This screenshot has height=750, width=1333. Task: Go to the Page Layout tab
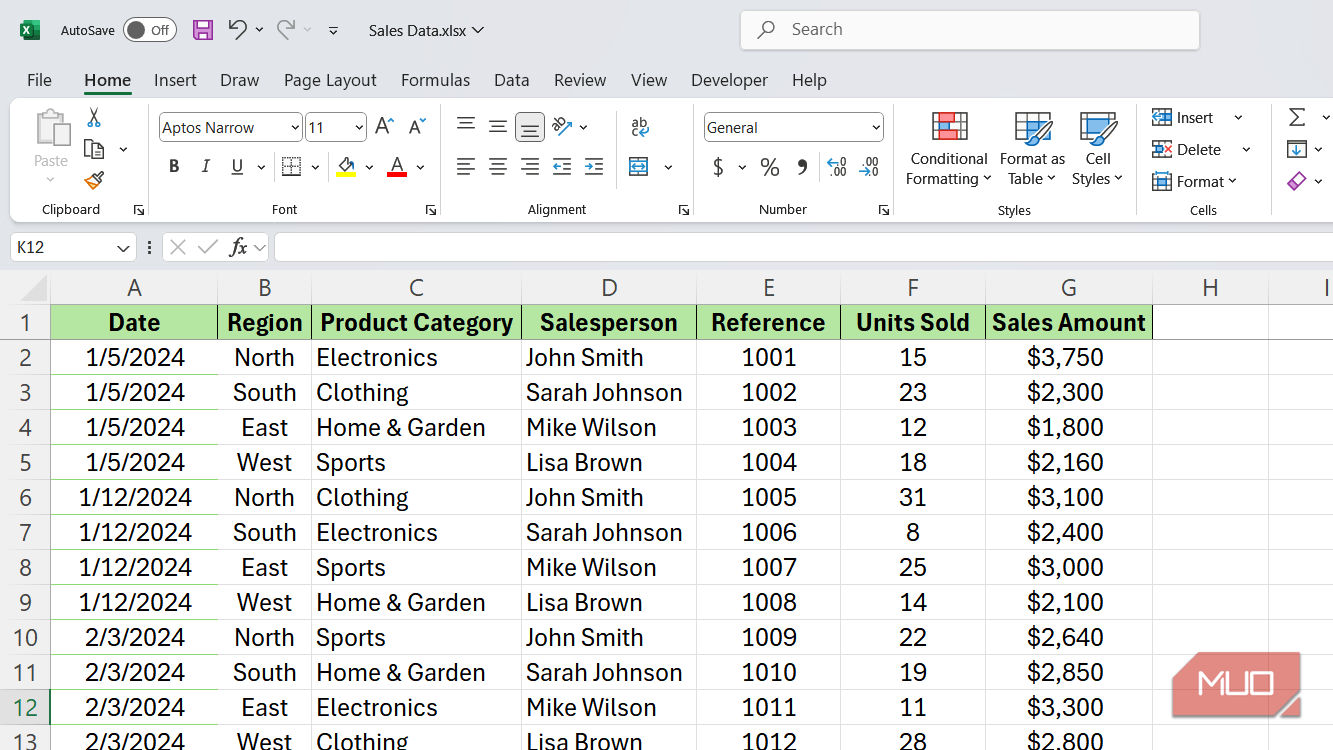coord(330,80)
